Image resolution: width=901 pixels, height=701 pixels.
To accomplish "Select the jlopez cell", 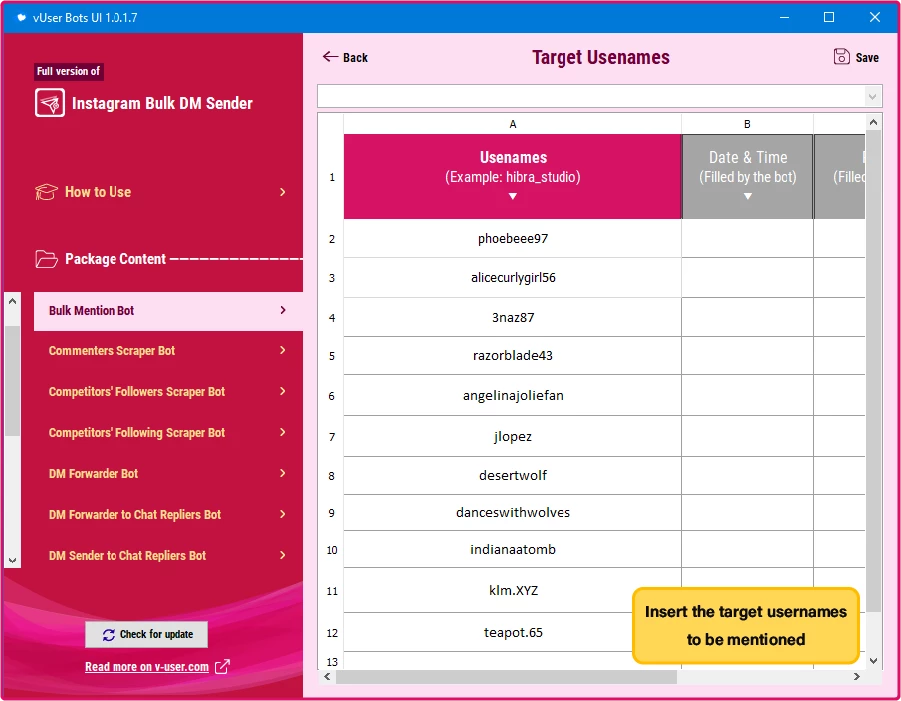I will (513, 437).
